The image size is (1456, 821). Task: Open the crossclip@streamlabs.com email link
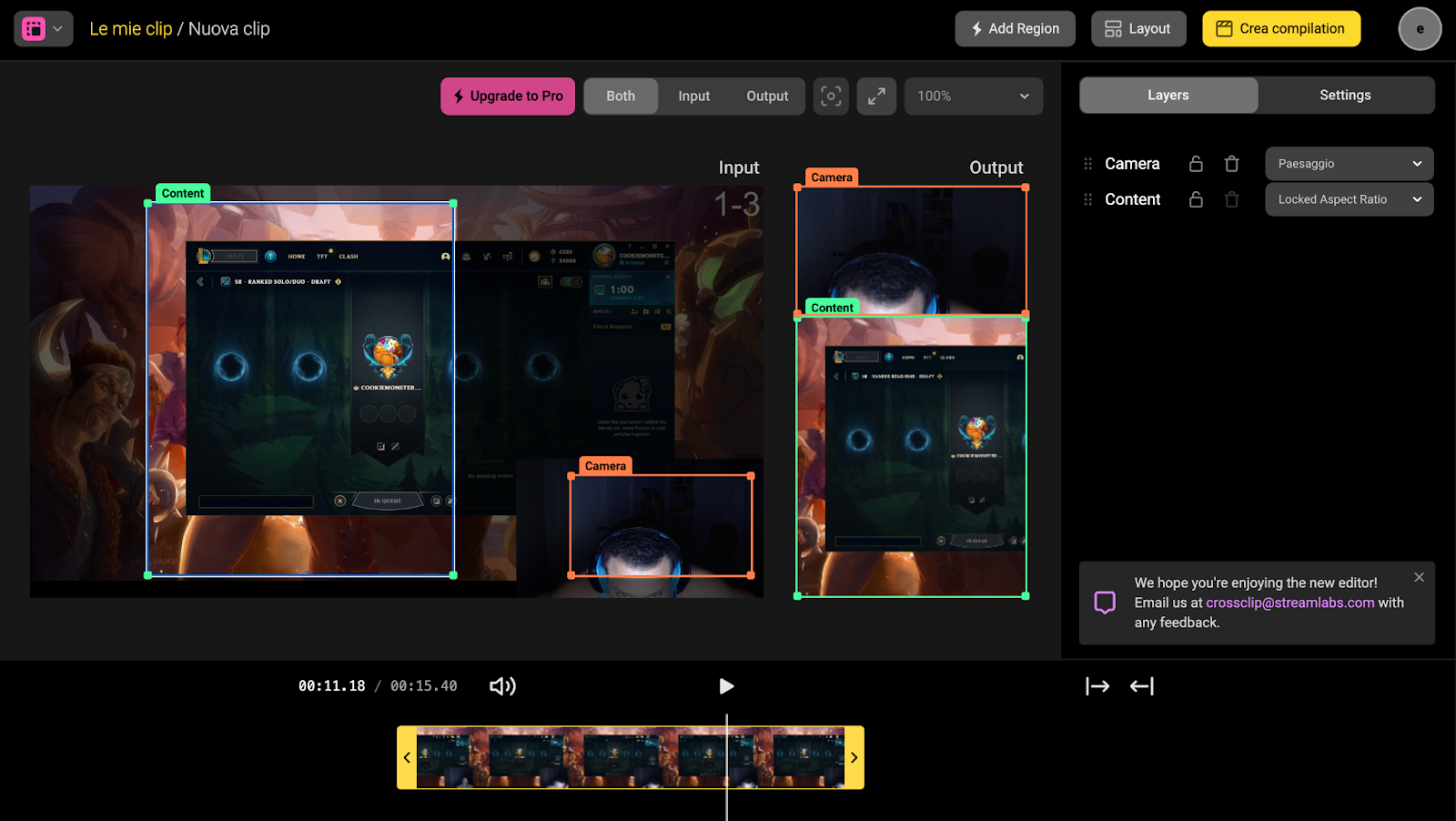[1289, 603]
